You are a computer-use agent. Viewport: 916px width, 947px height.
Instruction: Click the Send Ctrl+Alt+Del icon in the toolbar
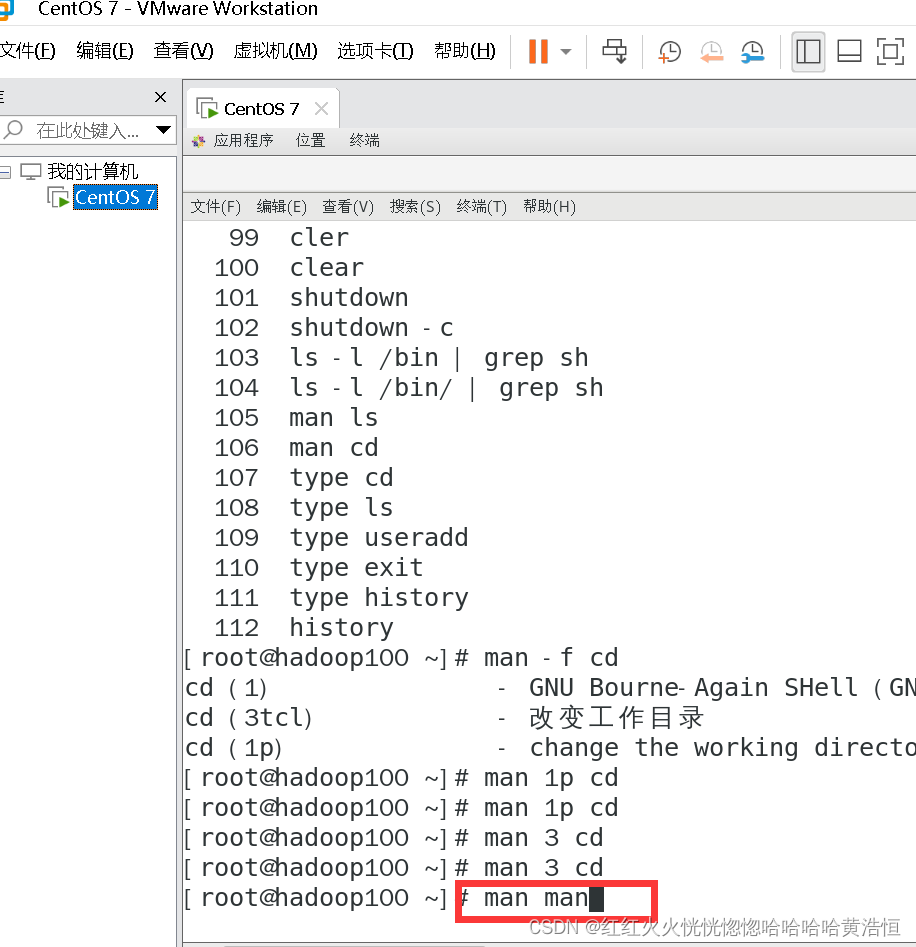[x=615, y=51]
